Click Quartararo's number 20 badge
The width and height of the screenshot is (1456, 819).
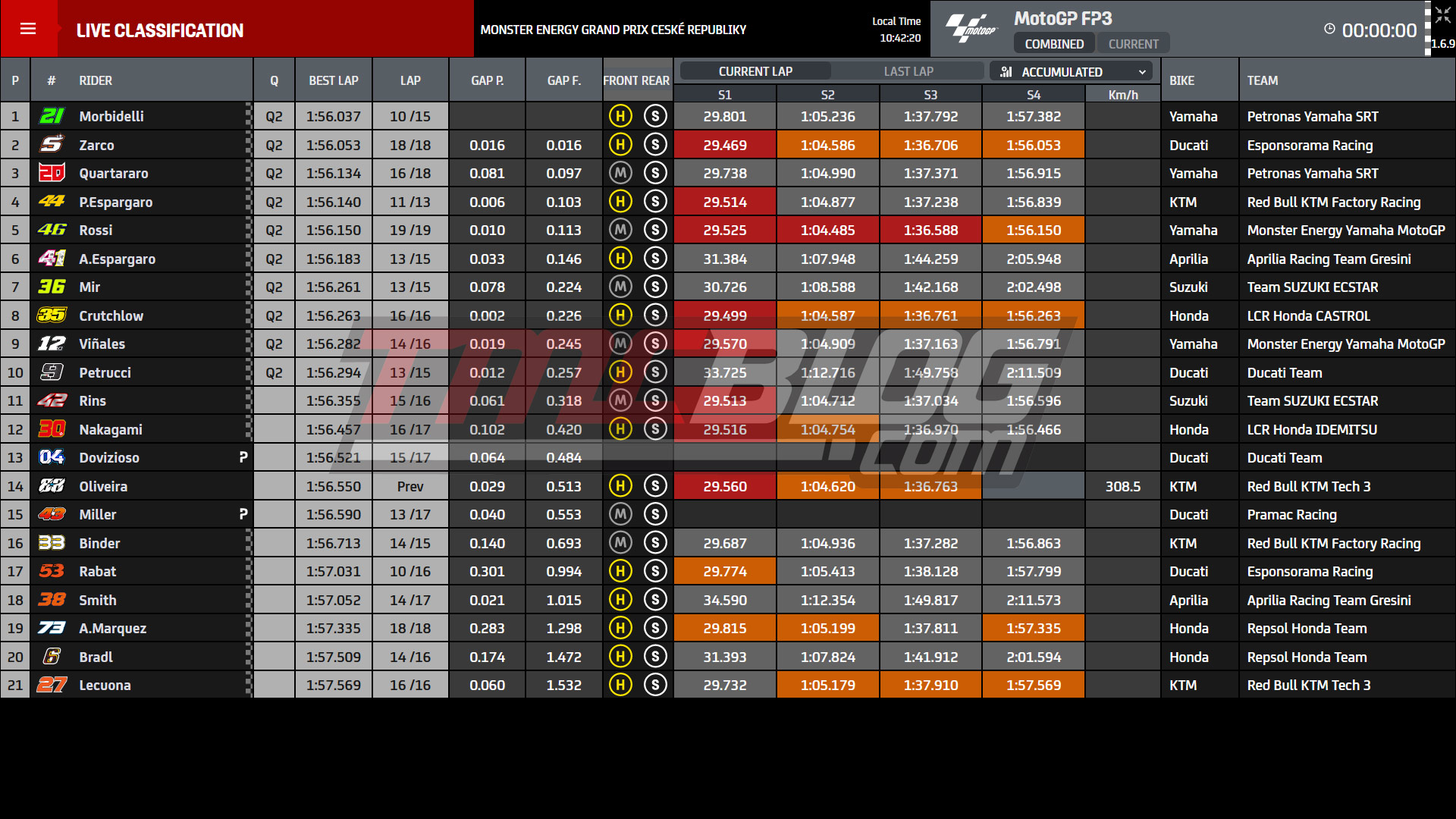pyautogui.click(x=52, y=173)
